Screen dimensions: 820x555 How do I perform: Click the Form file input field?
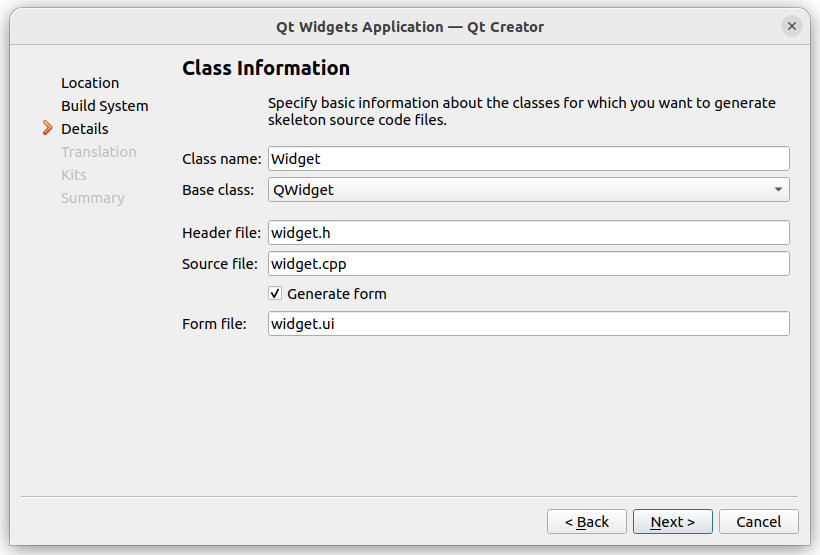529,323
